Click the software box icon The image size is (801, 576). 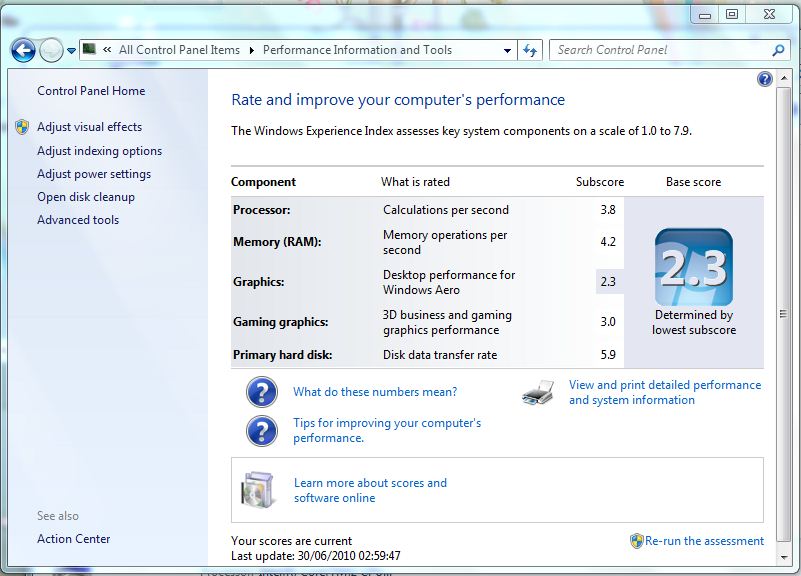258,490
